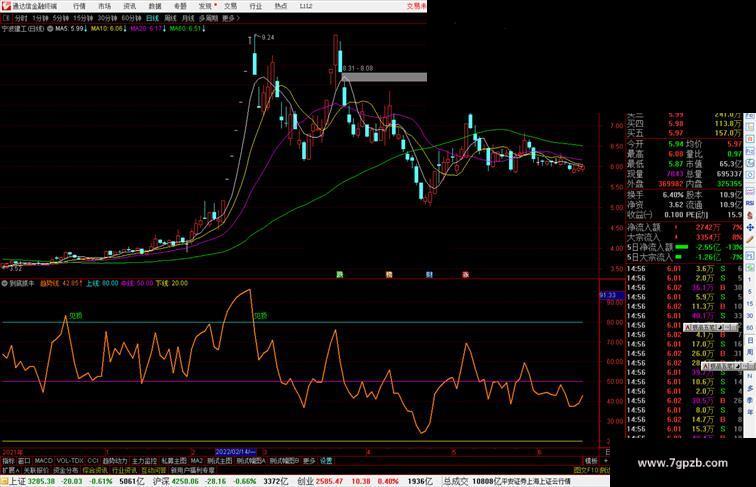Select the pencil drawing tool icon

(750, 239)
